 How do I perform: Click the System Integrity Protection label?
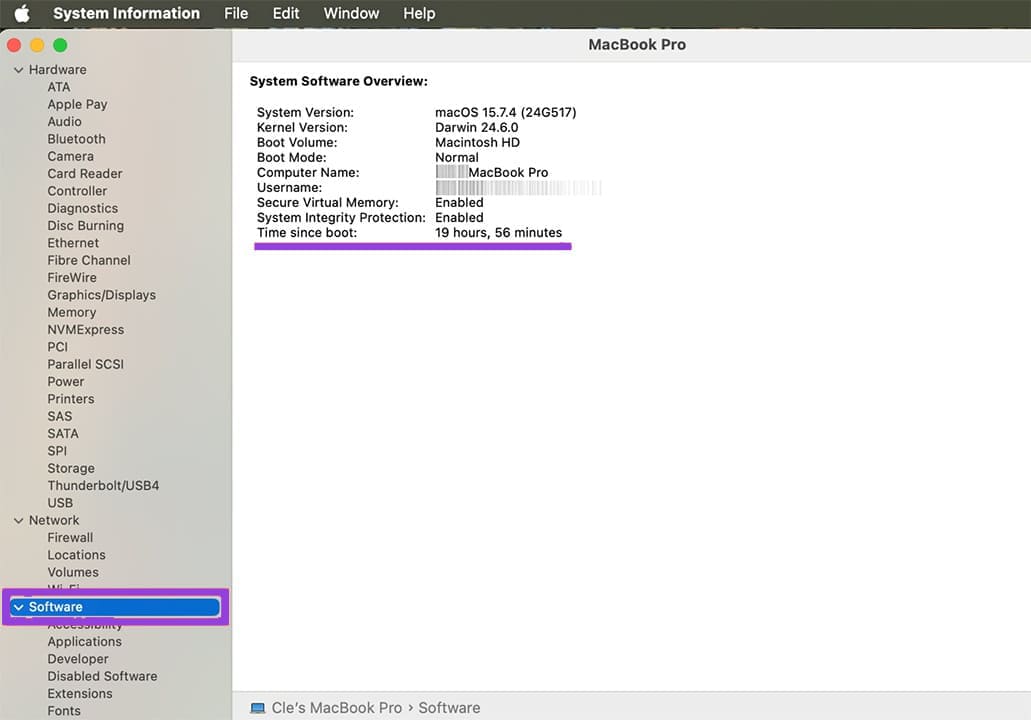pos(341,218)
